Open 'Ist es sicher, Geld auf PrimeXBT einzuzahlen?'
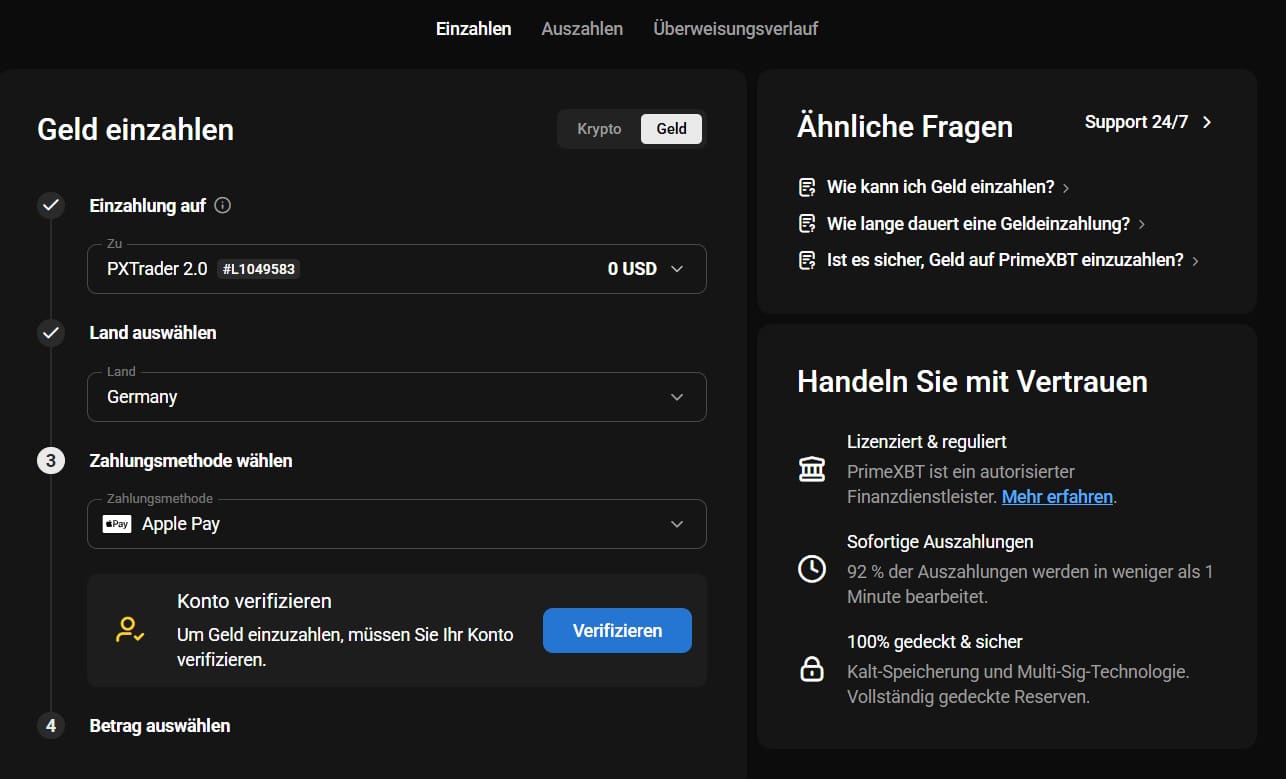 pyautogui.click(x=1005, y=259)
